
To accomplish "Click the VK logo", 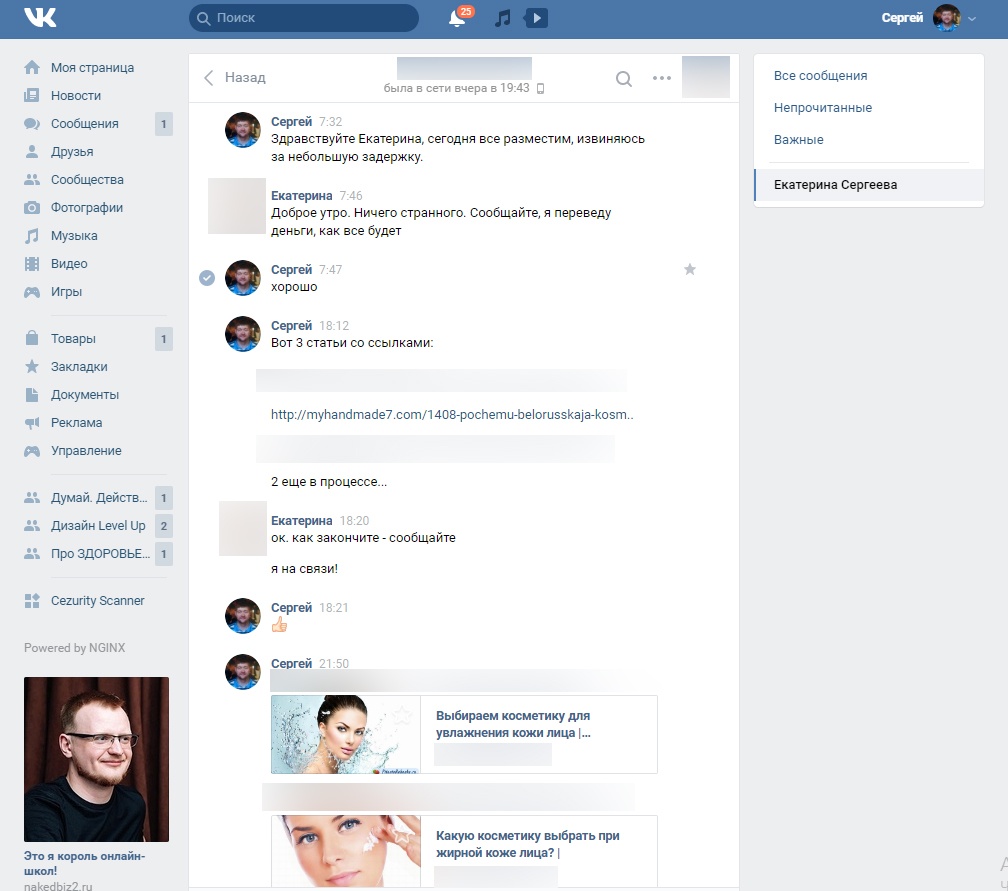I will [x=40, y=17].
